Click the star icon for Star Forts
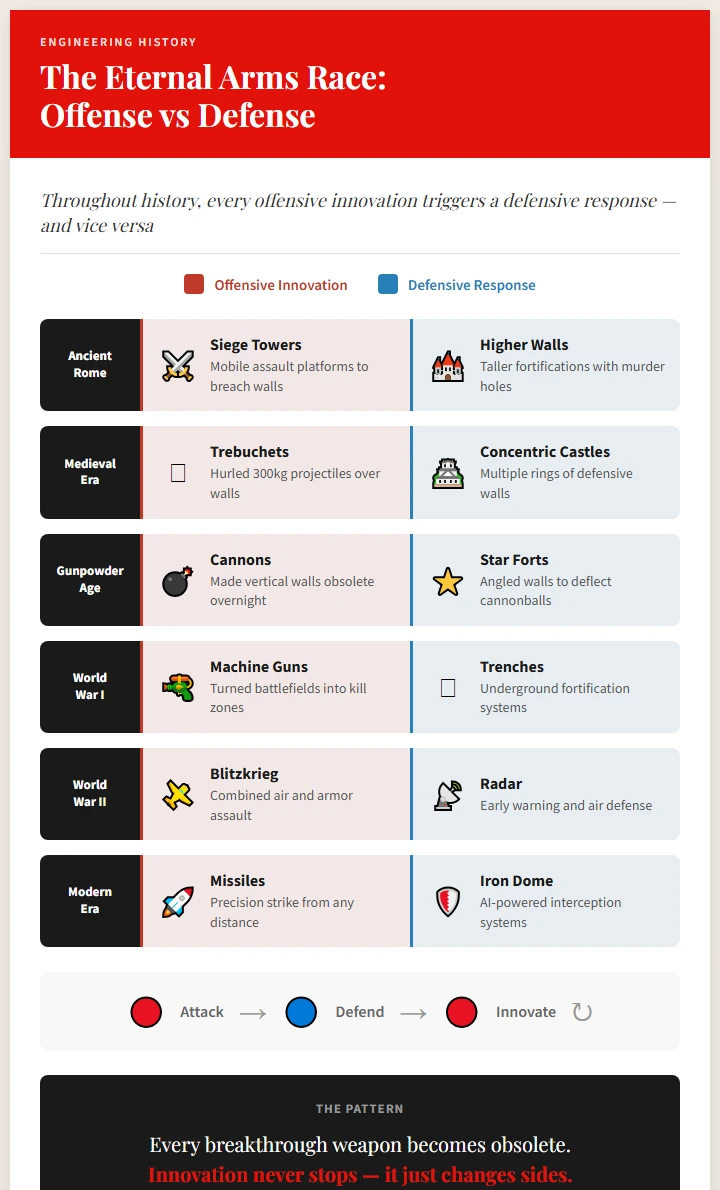Screen dimensions: 720x1190 point(448,580)
